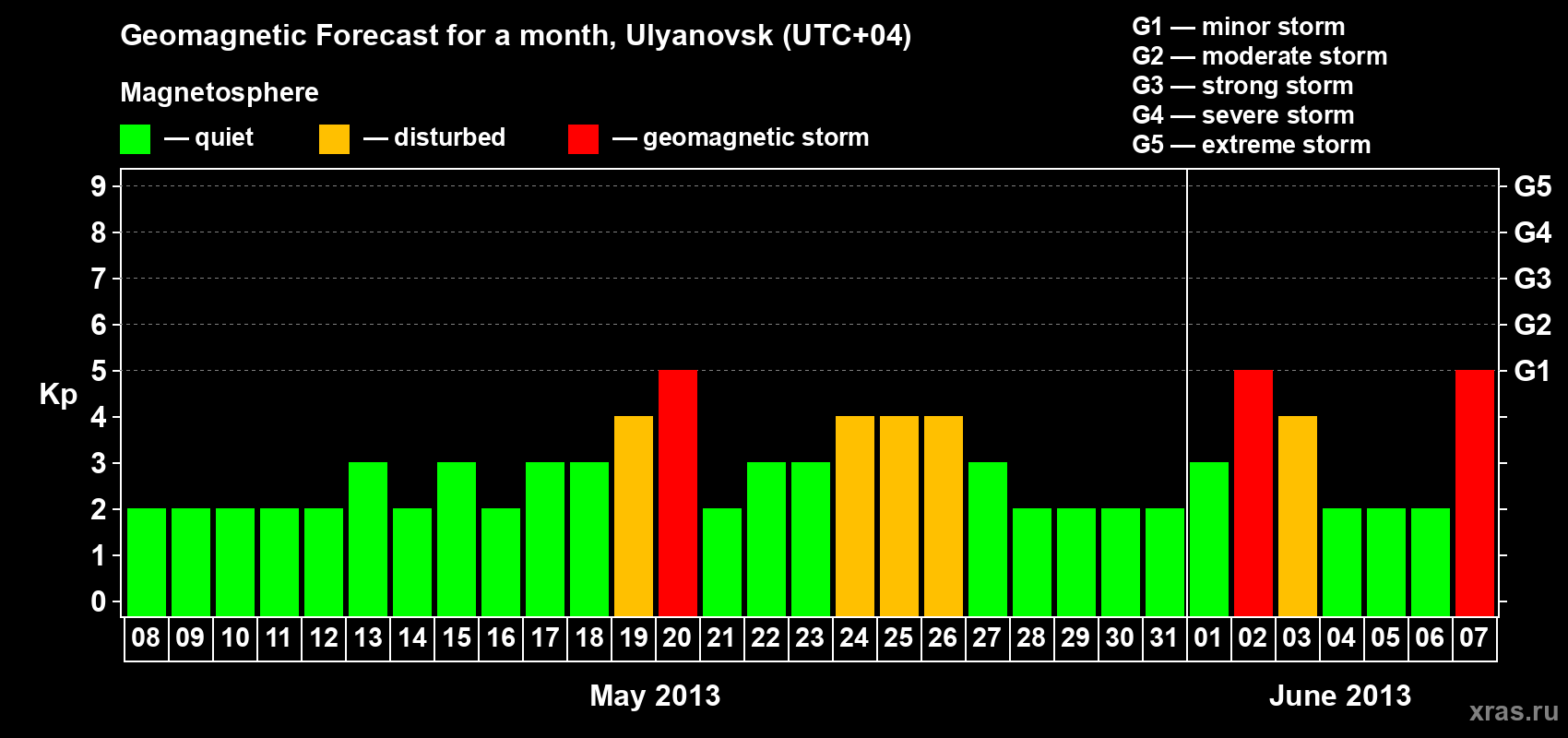
Task: Click the Kp value 0 axis label
Action: (99, 601)
